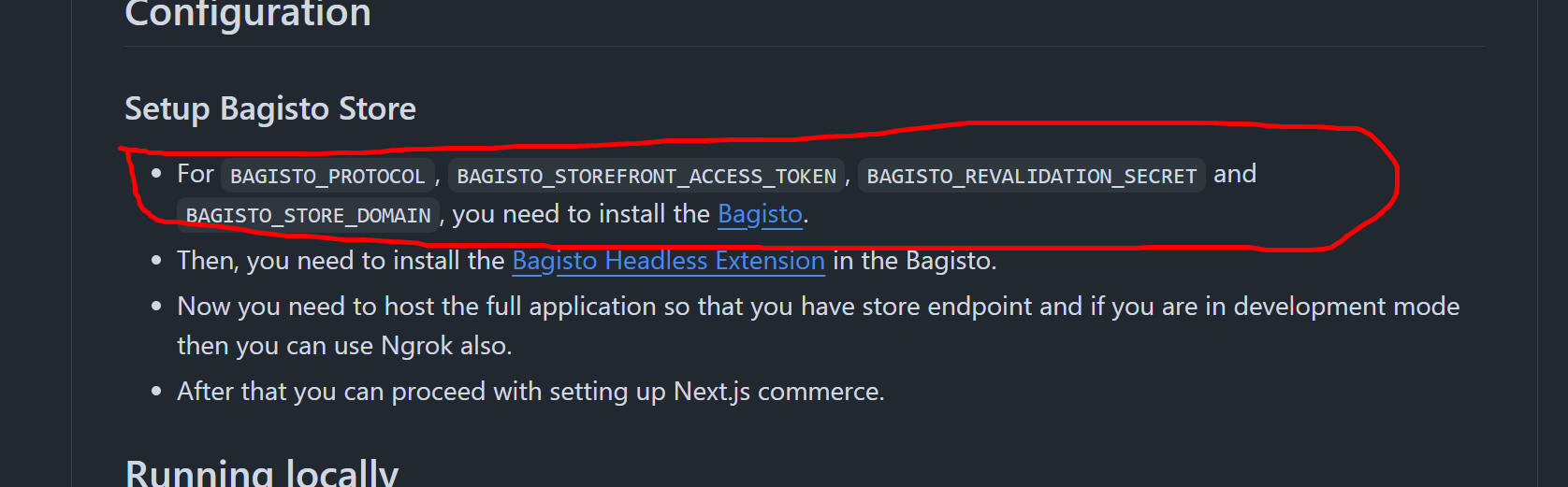
Task: Click the bullet before Now you need
Action: (x=156, y=307)
